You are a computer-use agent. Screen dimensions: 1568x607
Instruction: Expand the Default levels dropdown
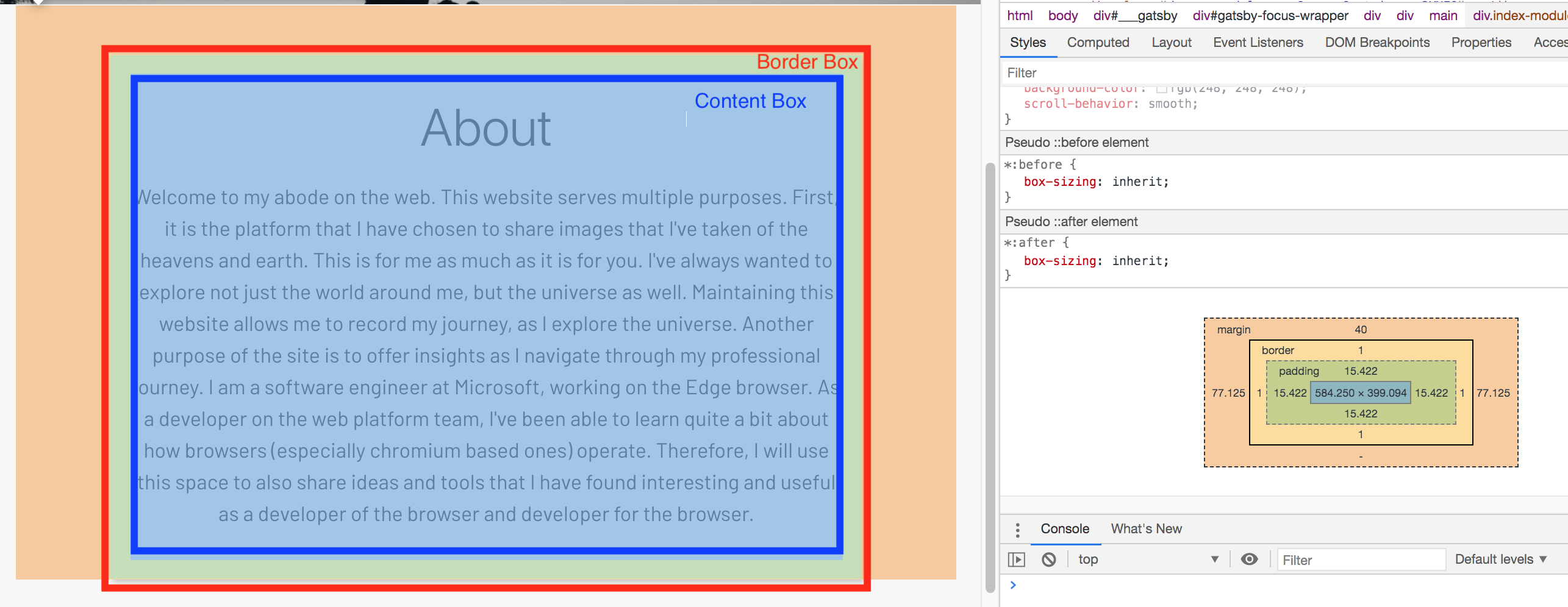[x=1500, y=559]
